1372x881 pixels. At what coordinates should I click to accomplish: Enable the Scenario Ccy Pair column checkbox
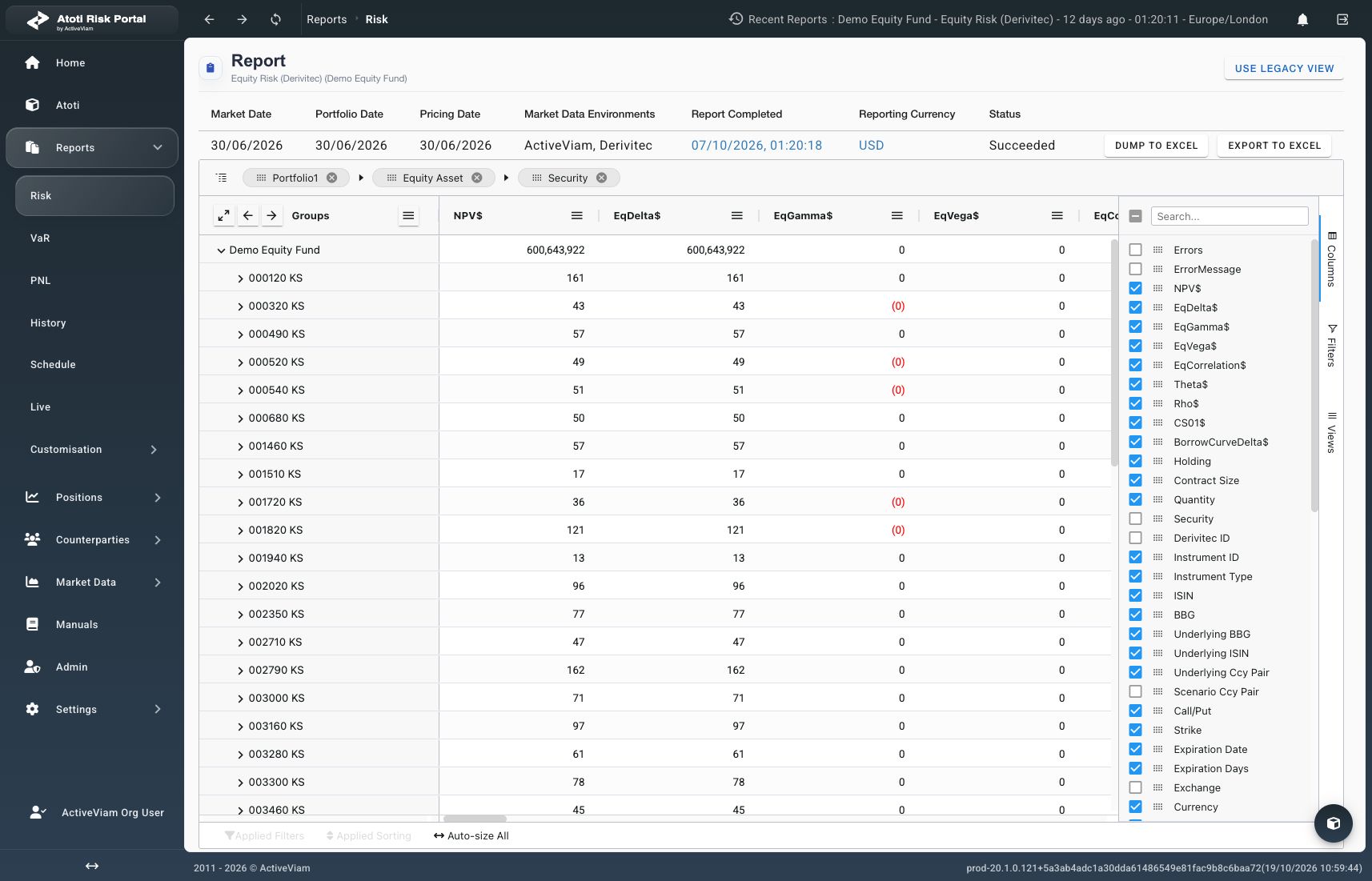coord(1135,691)
